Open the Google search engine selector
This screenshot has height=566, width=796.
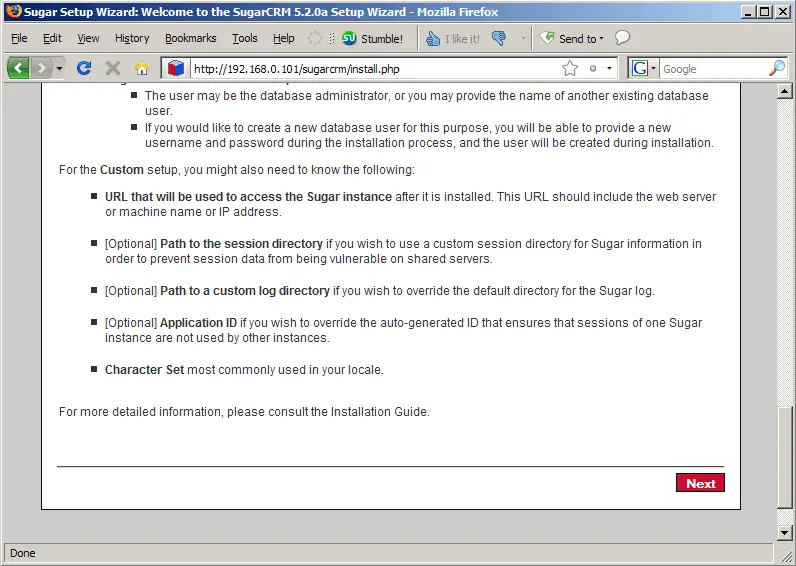point(643,68)
